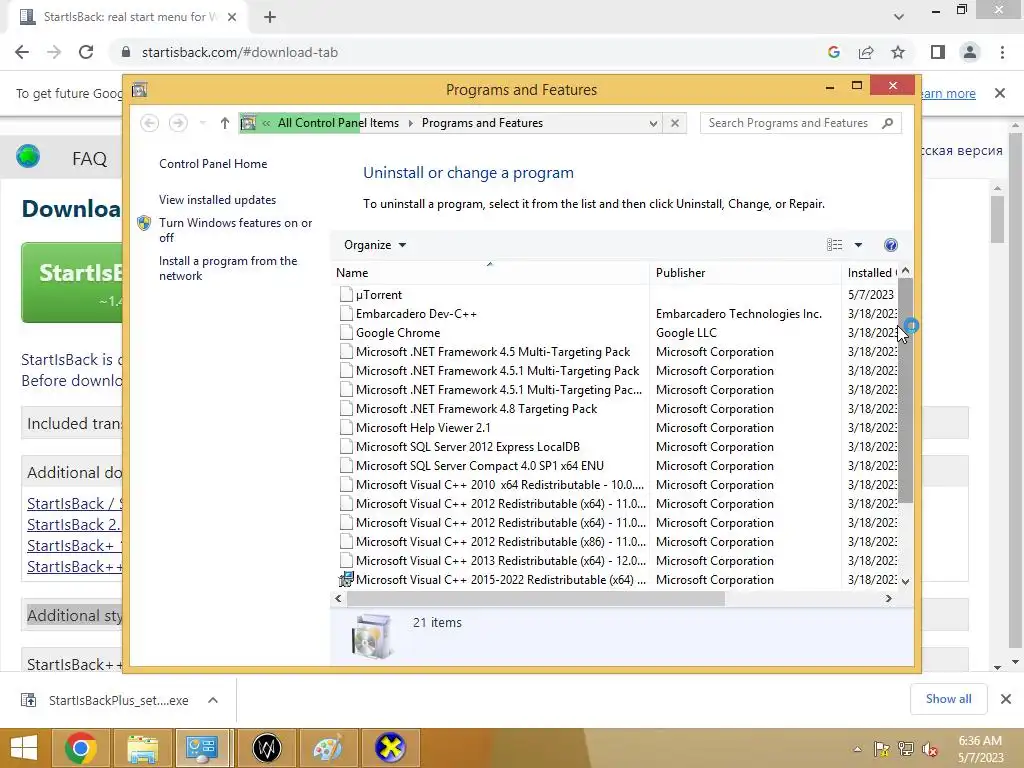Expand the Organize dropdown

[x=375, y=245]
